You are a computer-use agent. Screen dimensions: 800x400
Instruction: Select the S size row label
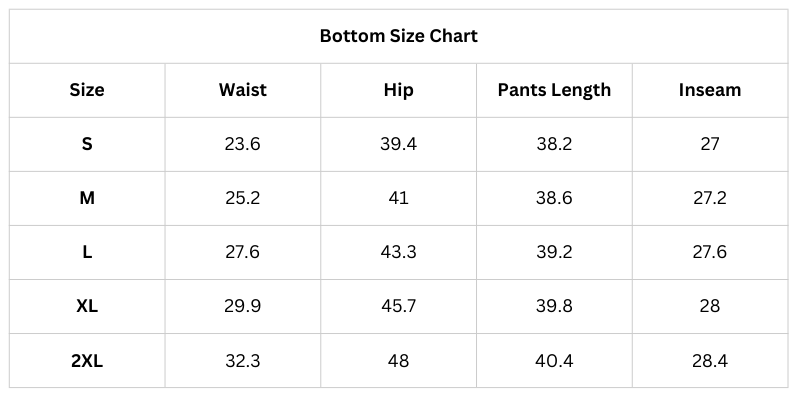(x=87, y=144)
